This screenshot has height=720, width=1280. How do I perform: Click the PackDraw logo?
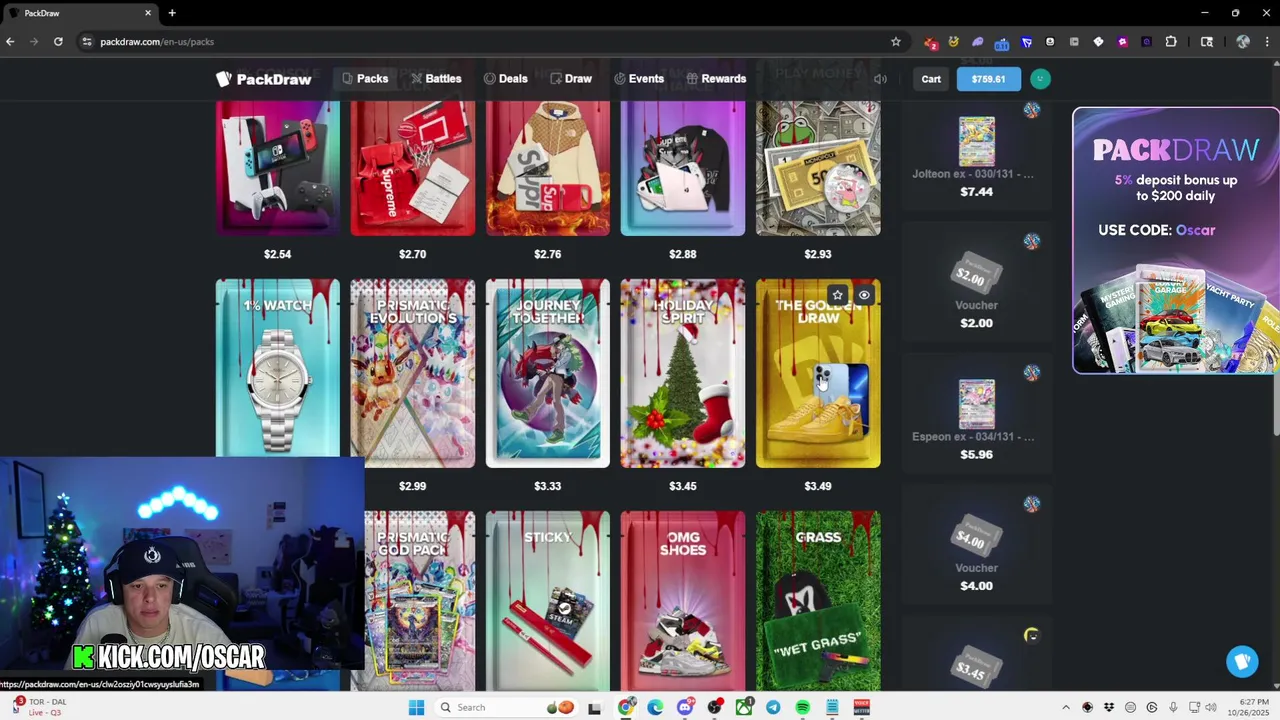264,79
